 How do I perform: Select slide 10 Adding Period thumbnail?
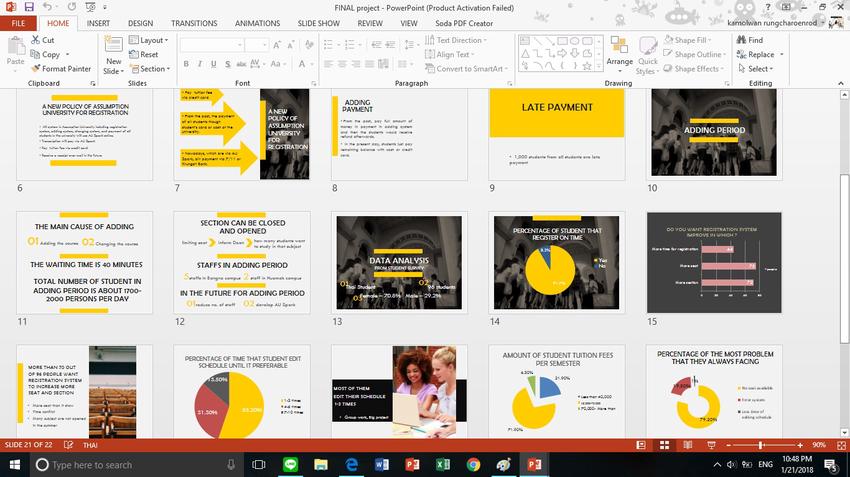(x=714, y=133)
